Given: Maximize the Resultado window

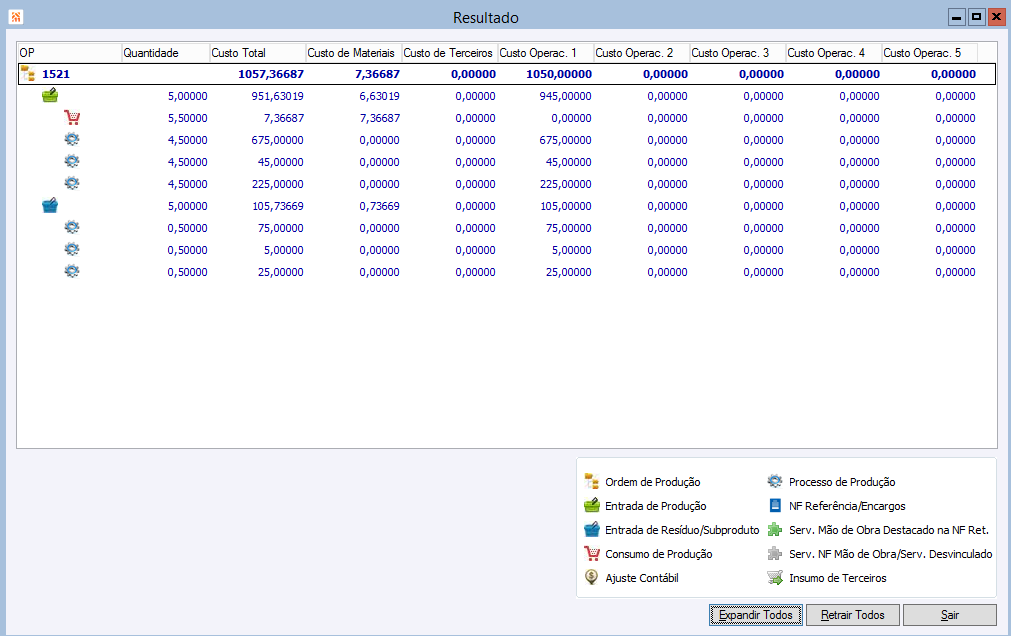Looking at the screenshot, I should click(x=977, y=17).
